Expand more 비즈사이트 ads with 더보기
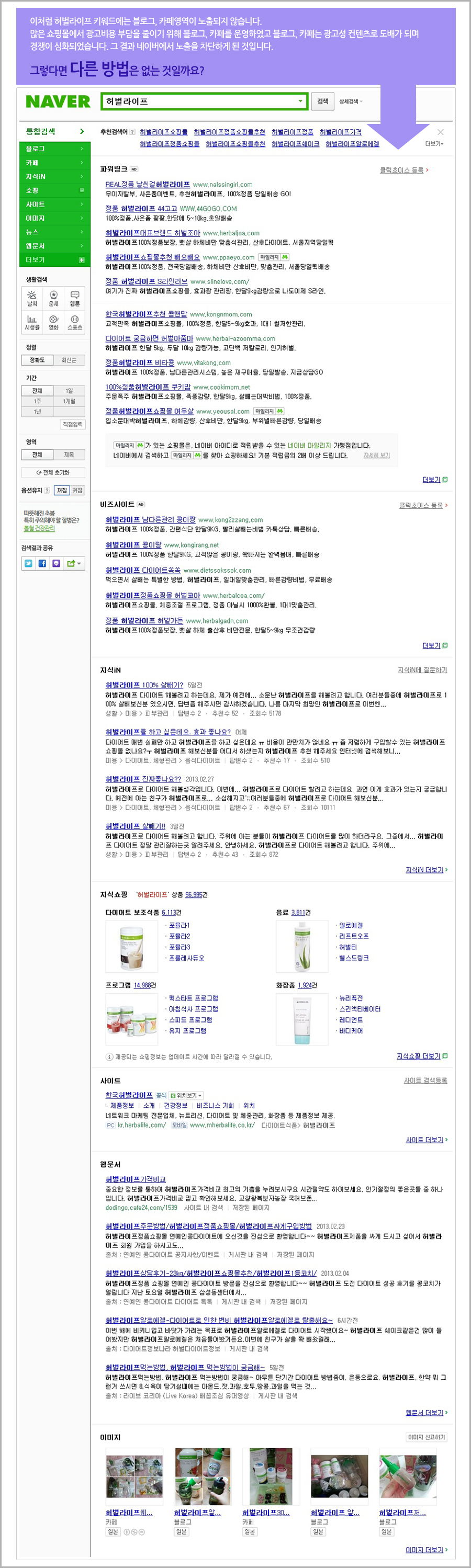Image resolution: width=471 pixels, height=1568 pixels. [x=434, y=645]
